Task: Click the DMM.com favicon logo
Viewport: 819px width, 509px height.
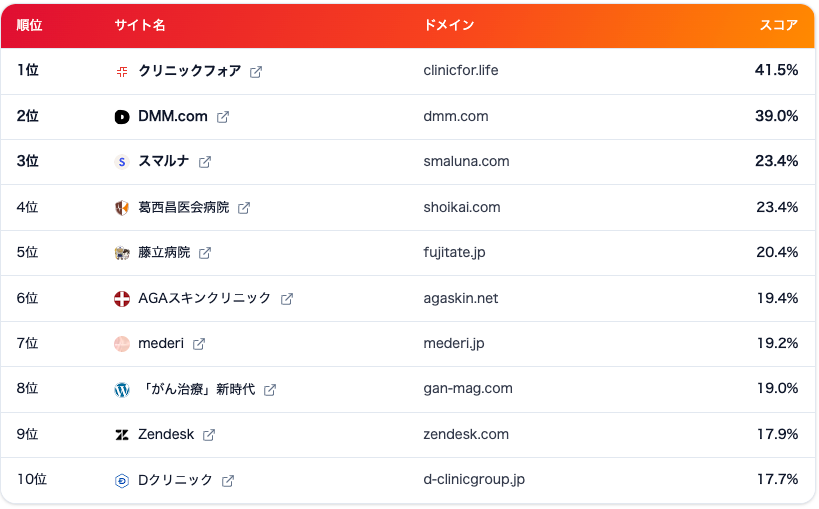Action: coord(122,117)
